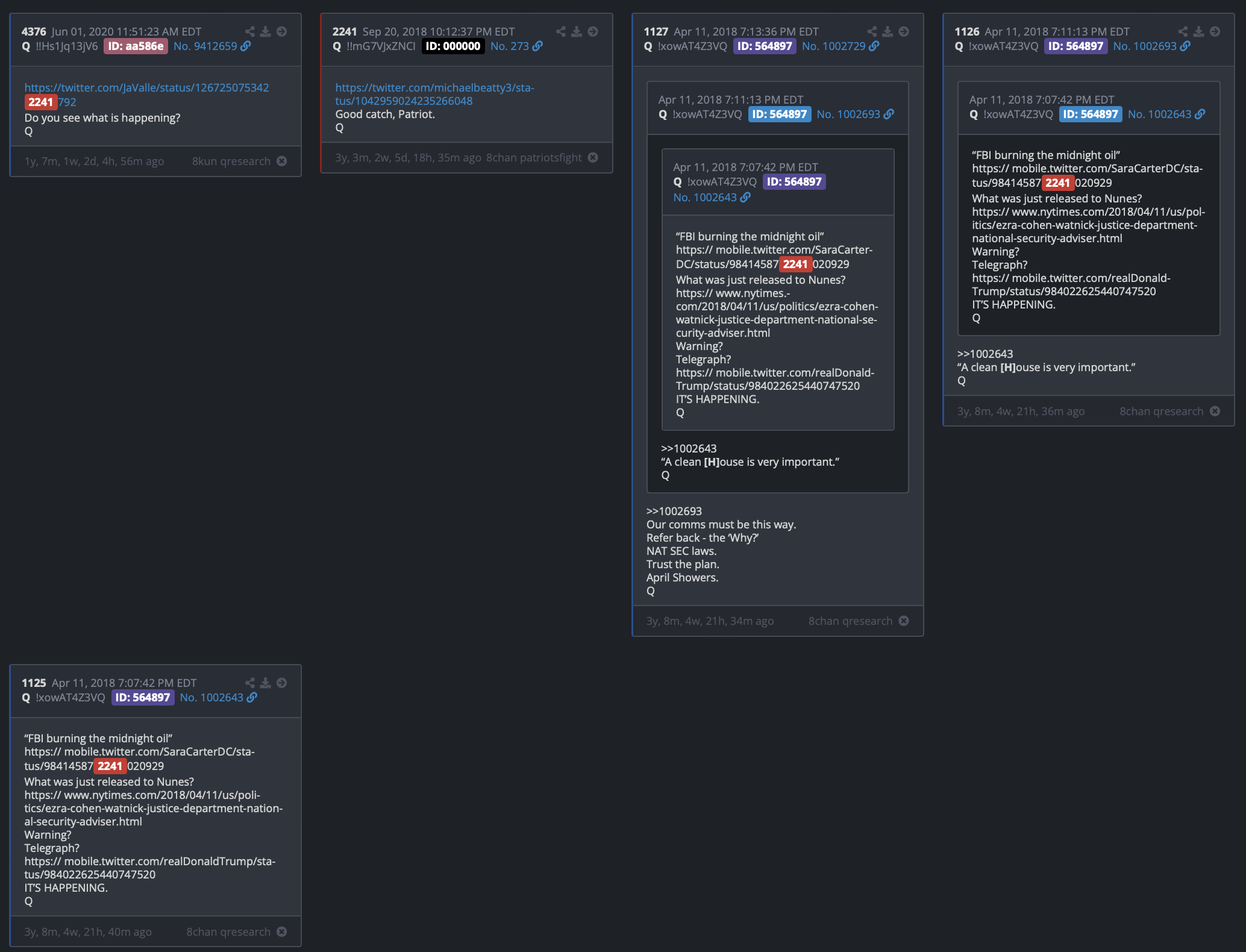Viewport: 1246px width, 952px height.
Task: Click the 8kun qresearch remove icon on post 4376
Action: click(x=281, y=161)
